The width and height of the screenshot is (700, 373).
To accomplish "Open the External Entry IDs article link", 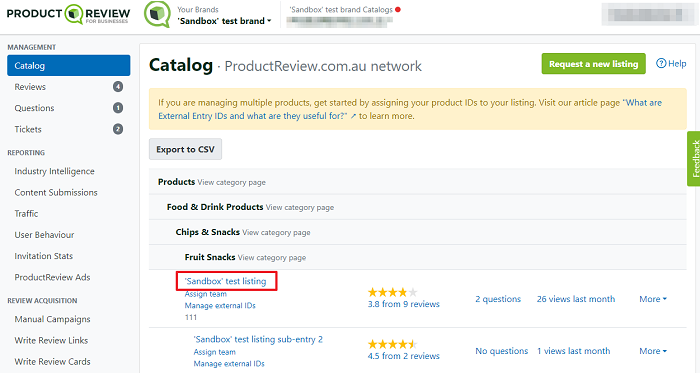I will point(410,109).
